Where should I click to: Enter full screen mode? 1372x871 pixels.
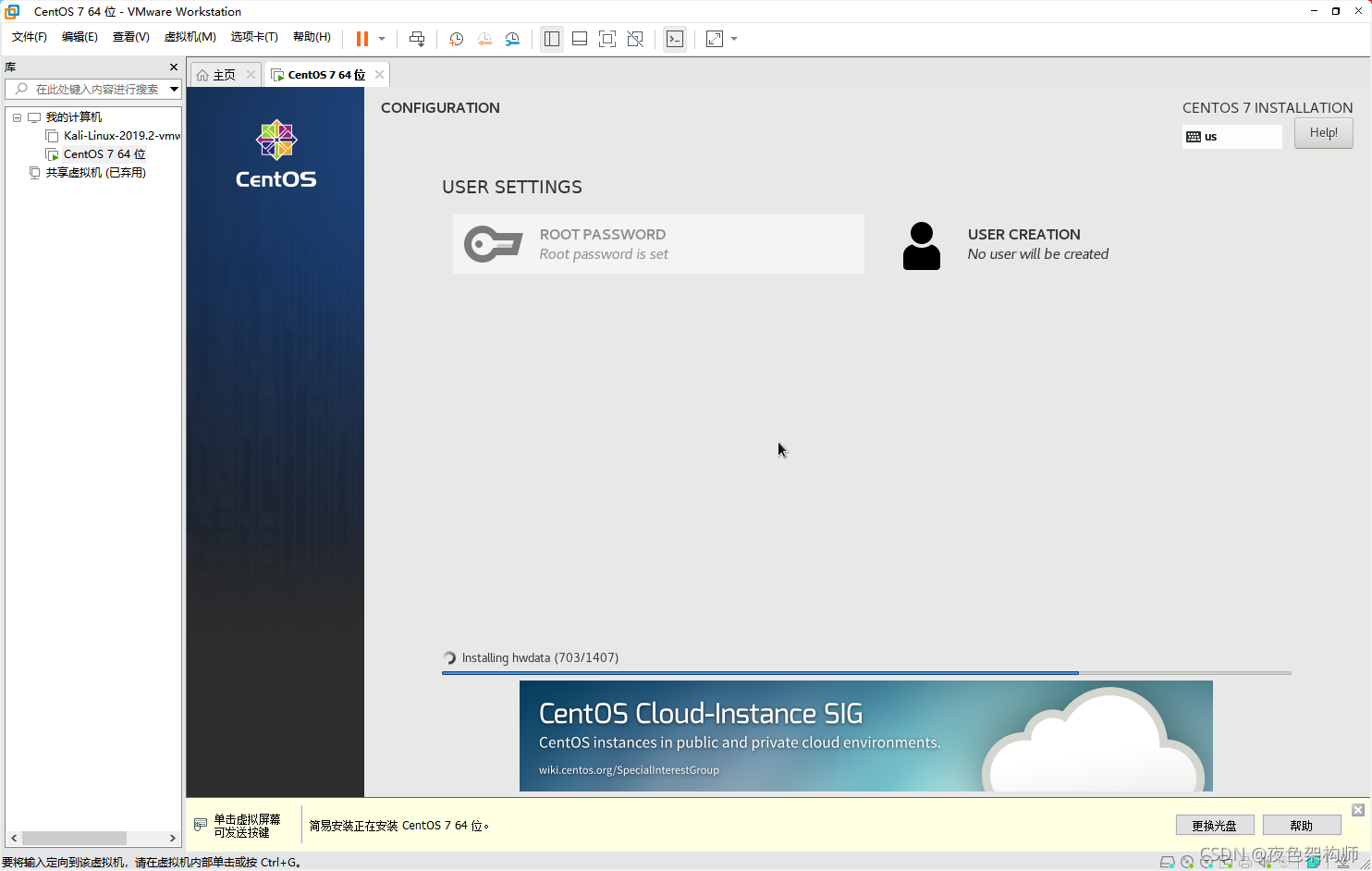607,39
